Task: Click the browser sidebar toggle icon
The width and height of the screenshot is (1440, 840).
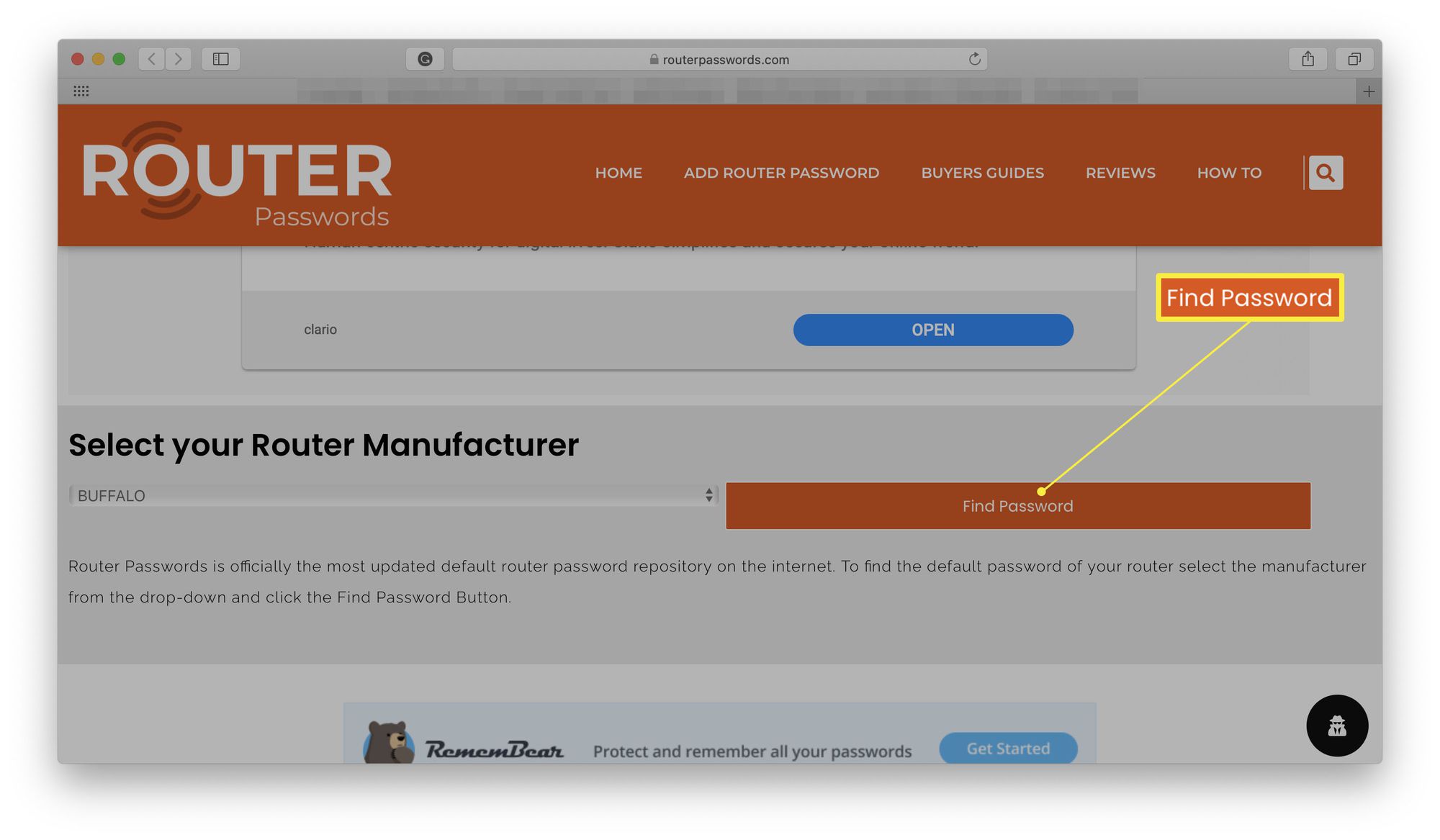Action: pyautogui.click(x=221, y=58)
